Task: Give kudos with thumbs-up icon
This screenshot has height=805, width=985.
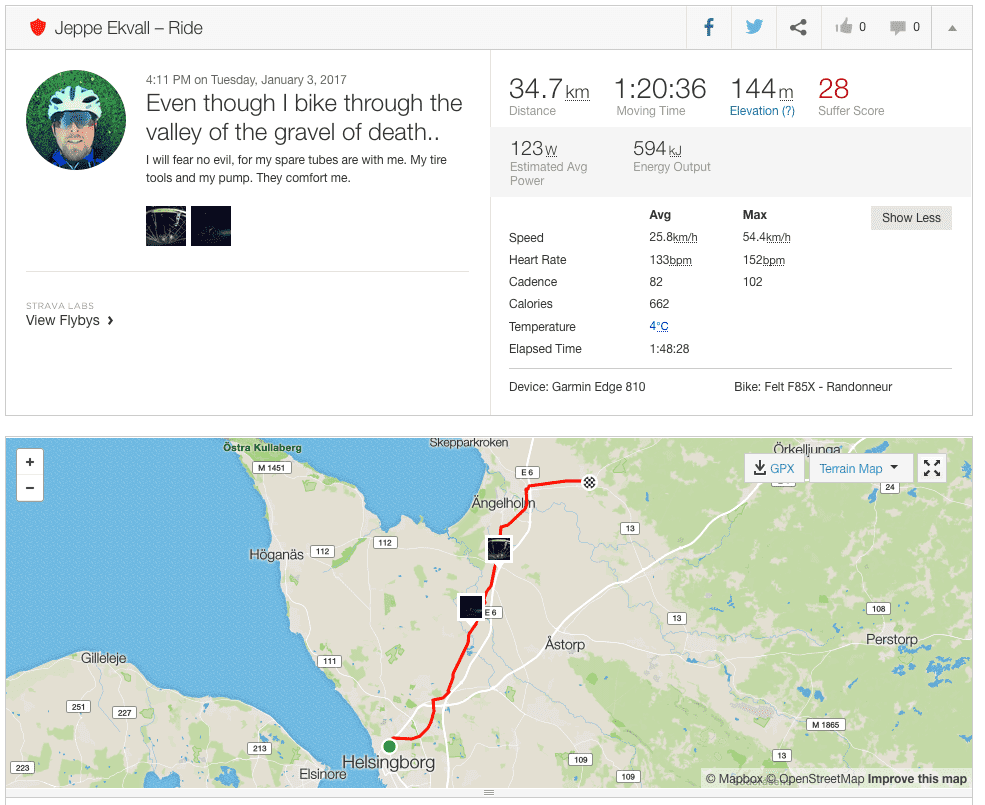Action: pos(844,27)
